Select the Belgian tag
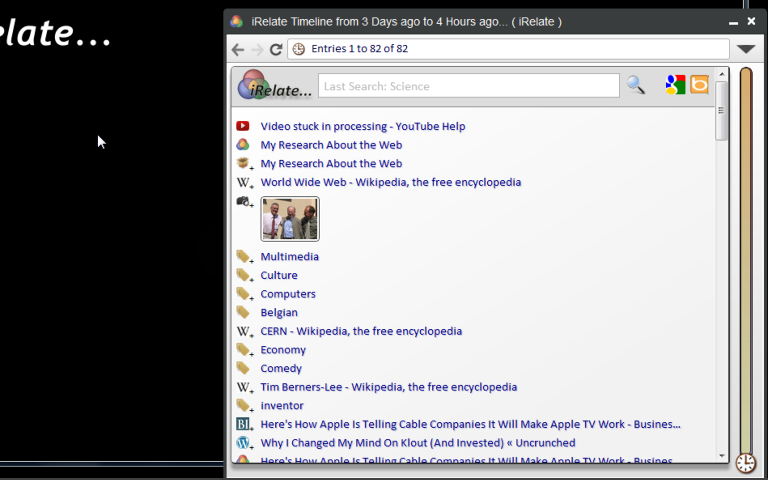 pyautogui.click(x=279, y=312)
